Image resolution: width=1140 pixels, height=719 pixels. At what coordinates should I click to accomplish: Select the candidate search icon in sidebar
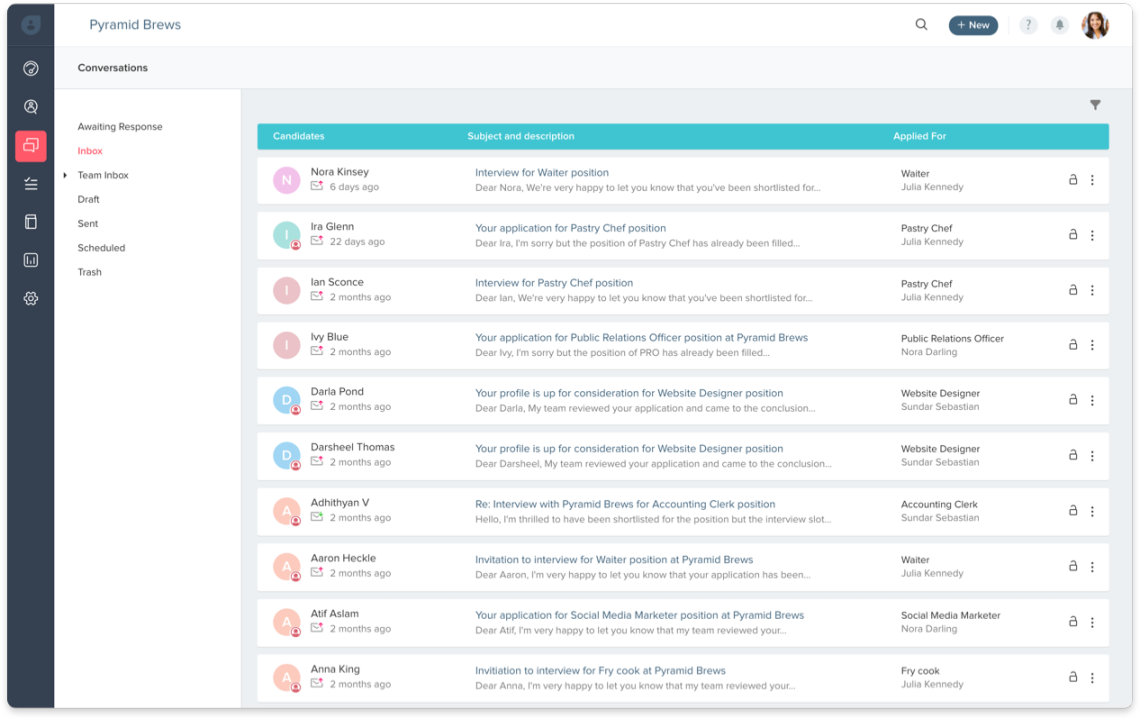tap(30, 106)
